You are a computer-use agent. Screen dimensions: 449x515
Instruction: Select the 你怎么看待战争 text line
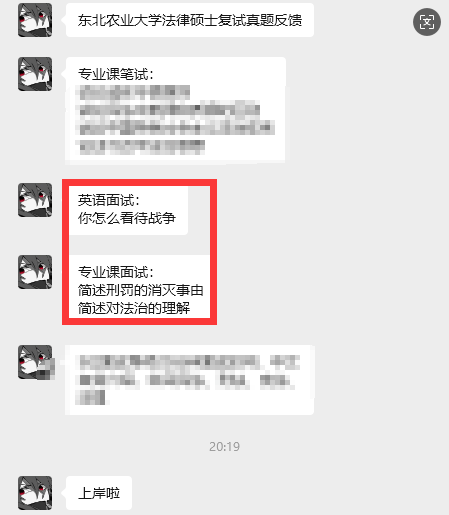[127, 218]
